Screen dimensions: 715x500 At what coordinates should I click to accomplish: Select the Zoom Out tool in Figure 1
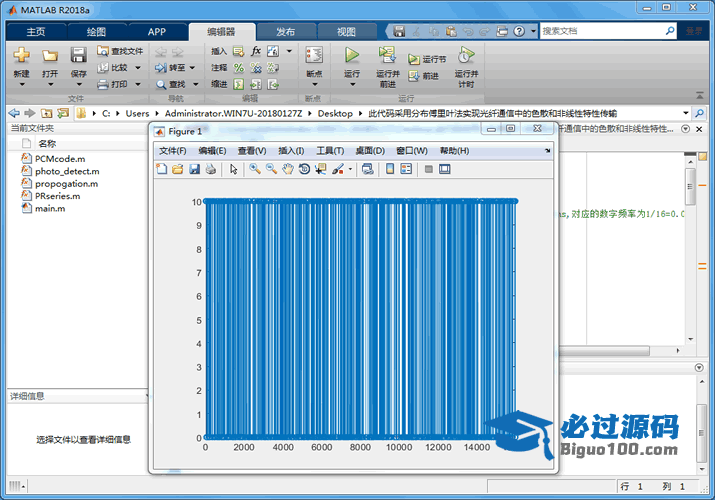click(x=271, y=169)
